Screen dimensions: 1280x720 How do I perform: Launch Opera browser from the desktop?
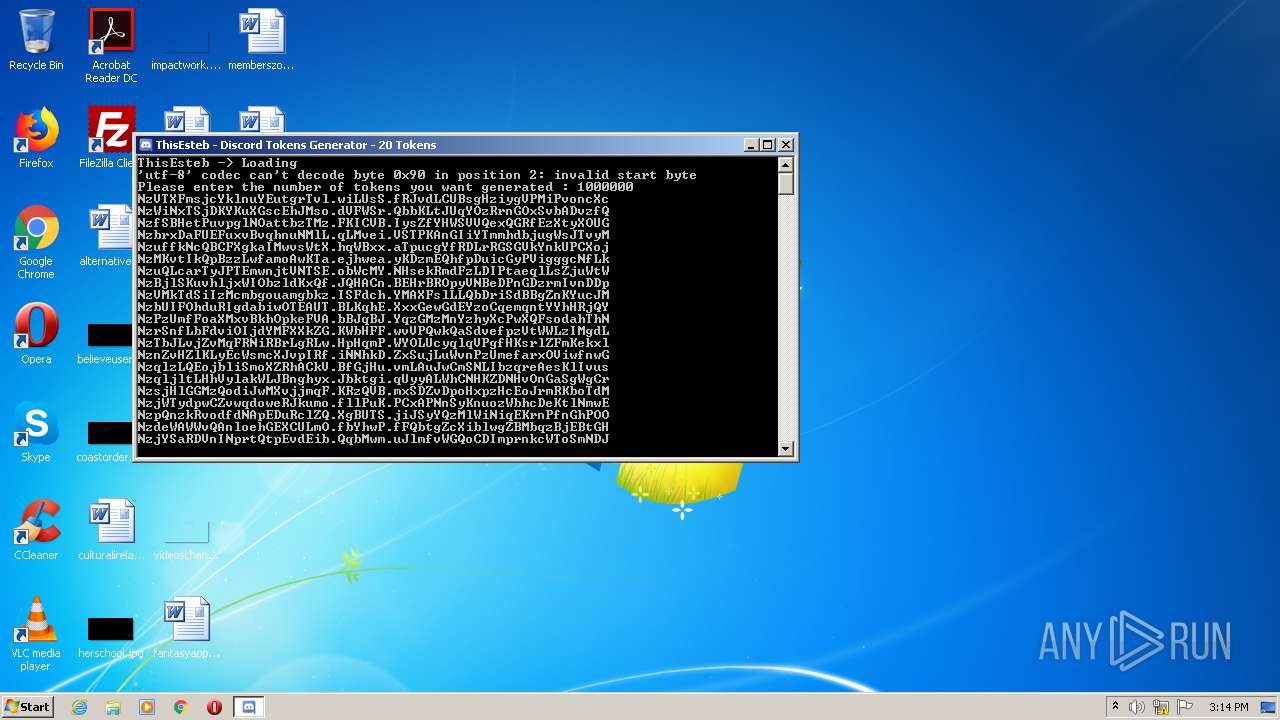click(x=36, y=334)
